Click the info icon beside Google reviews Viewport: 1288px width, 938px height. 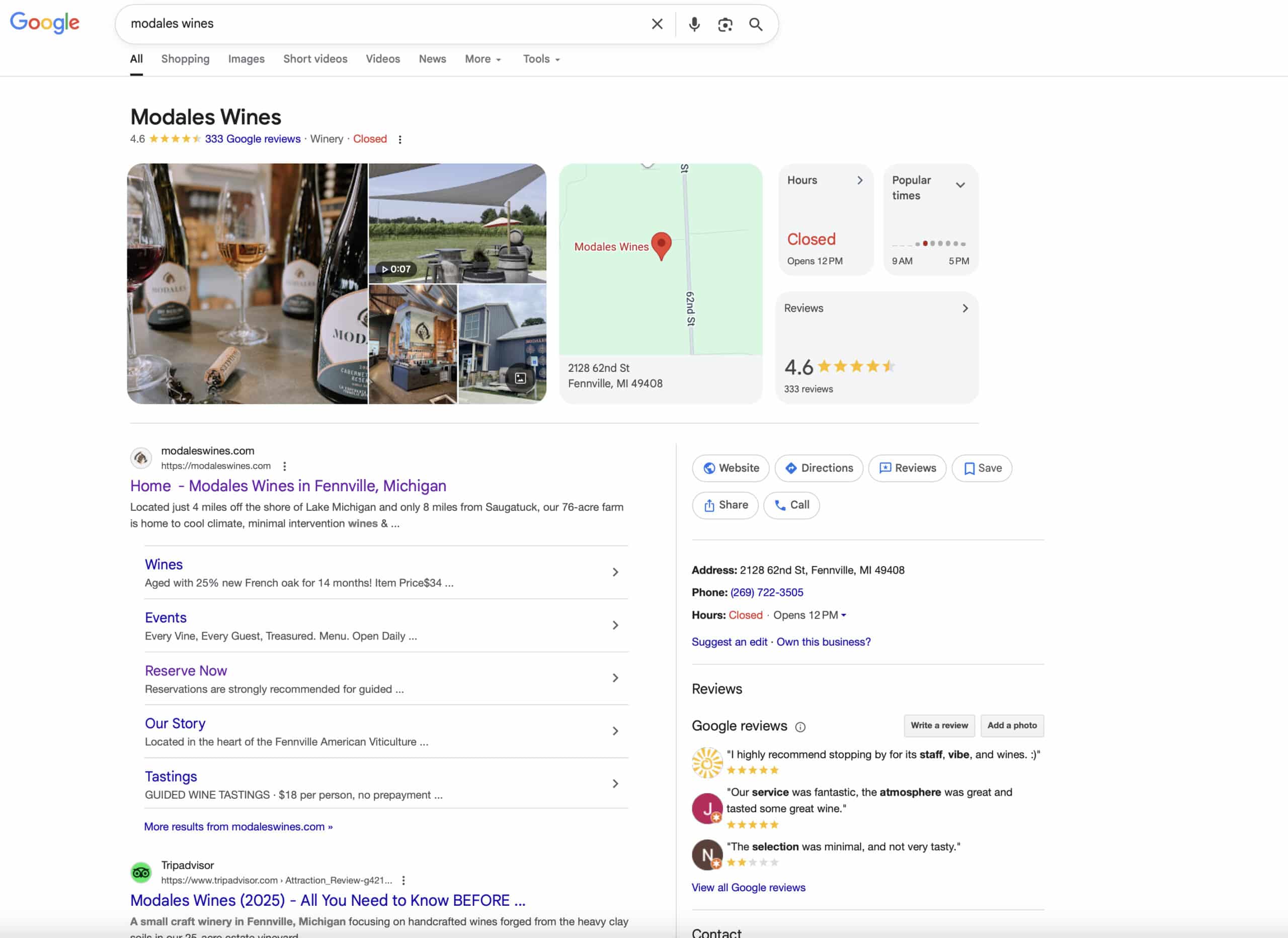pyautogui.click(x=800, y=727)
